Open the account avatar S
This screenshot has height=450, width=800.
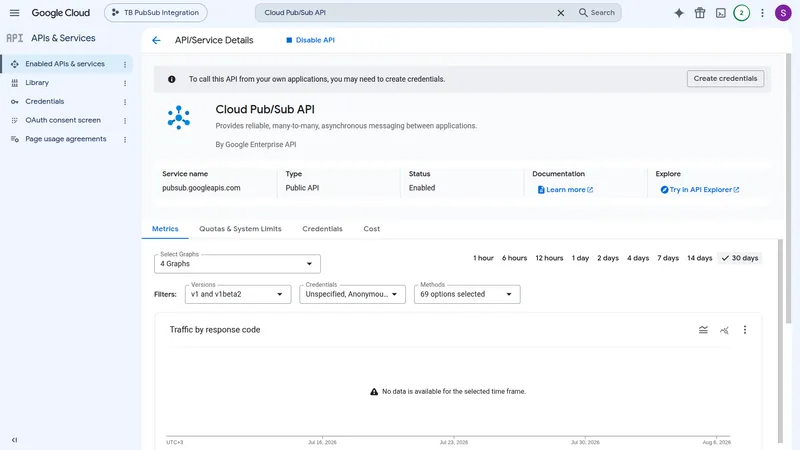[783, 13]
